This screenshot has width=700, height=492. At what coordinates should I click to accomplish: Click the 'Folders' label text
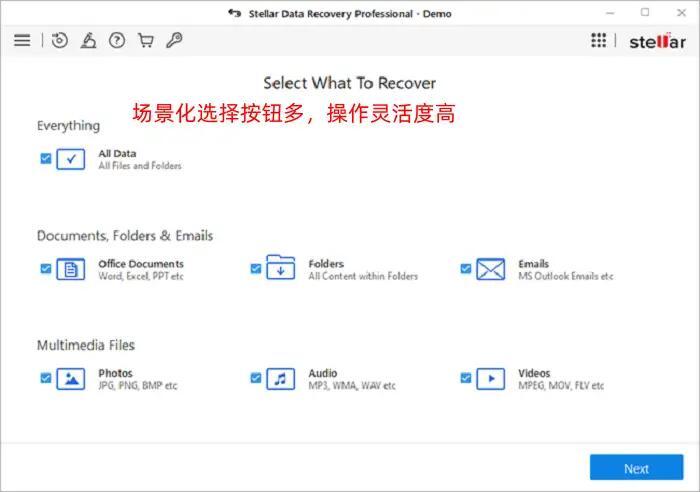tap(326, 264)
